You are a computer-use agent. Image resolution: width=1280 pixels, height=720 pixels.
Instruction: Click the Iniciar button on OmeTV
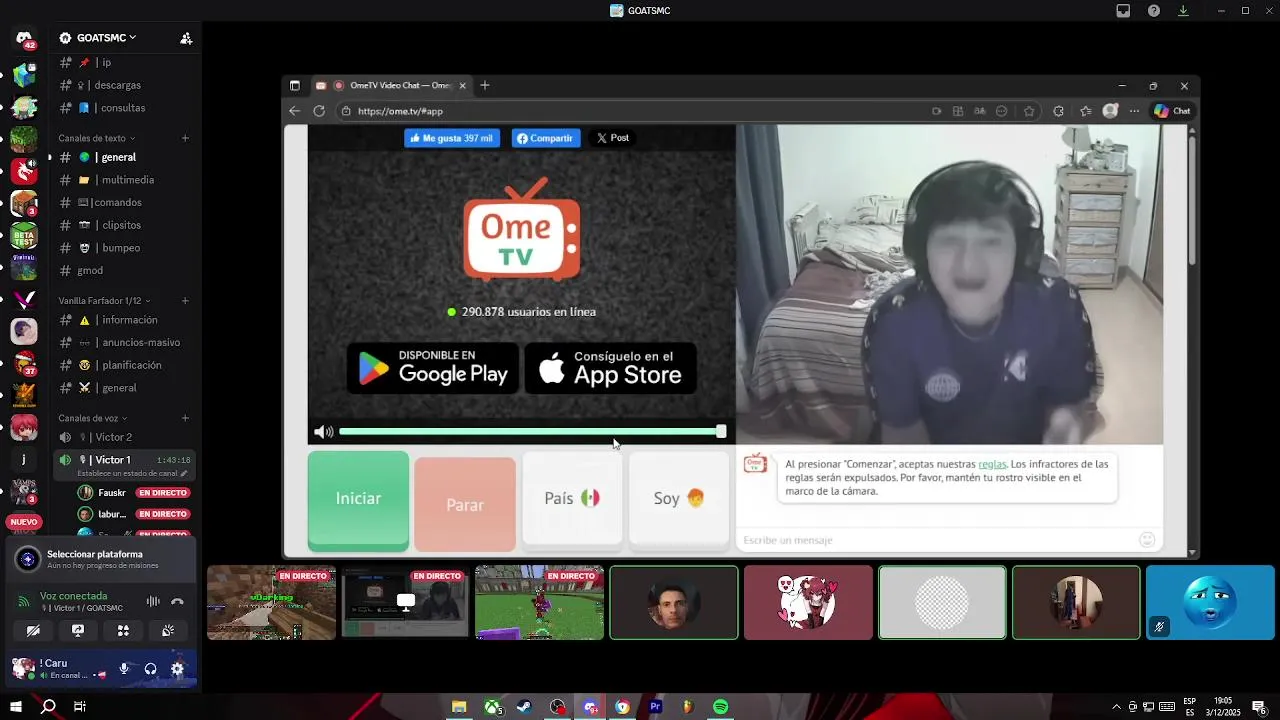click(358, 499)
